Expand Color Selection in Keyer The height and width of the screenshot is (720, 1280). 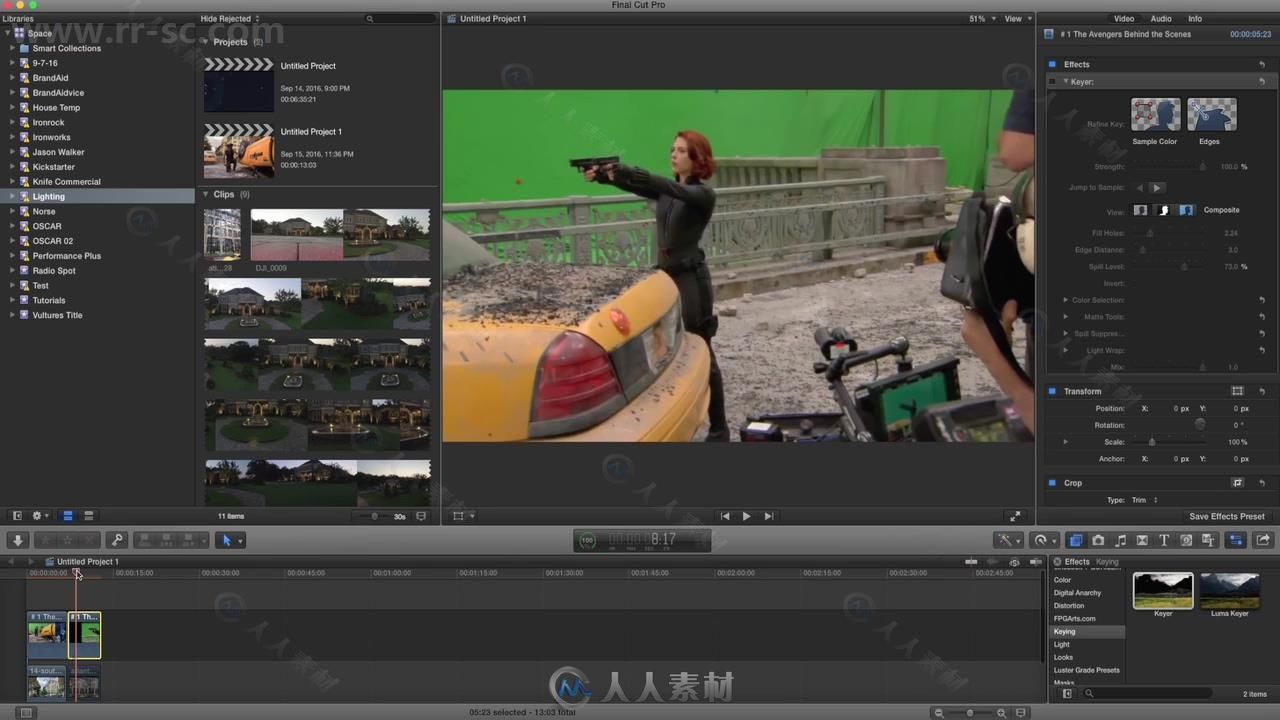tap(1065, 300)
